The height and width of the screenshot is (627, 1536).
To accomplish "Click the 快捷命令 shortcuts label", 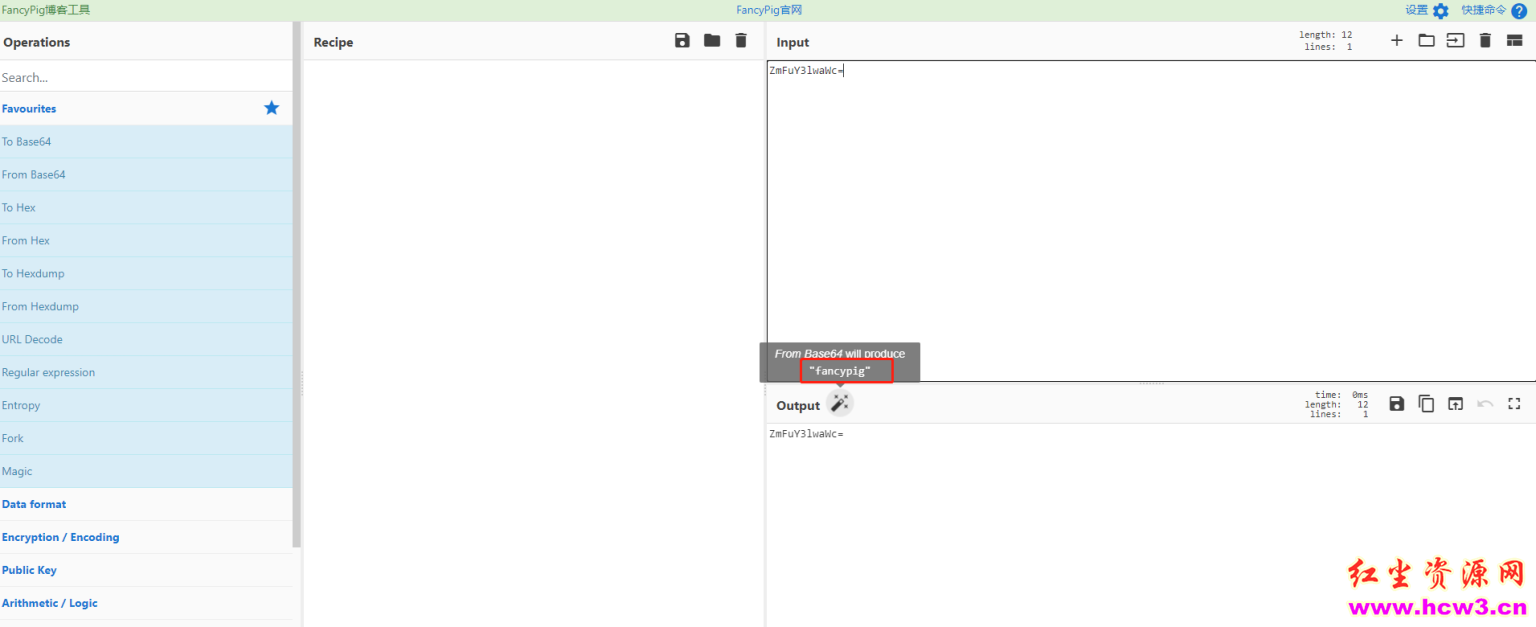I will [1483, 10].
